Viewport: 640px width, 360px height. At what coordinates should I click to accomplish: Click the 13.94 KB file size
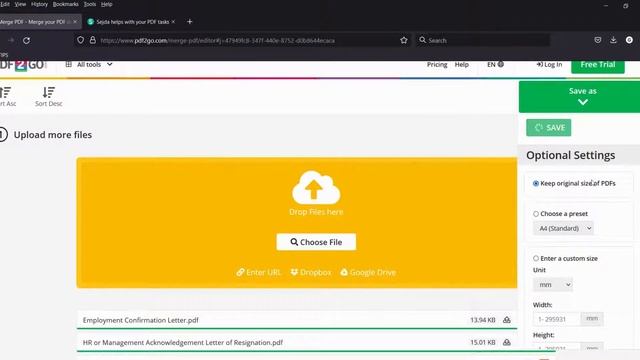click(x=482, y=320)
